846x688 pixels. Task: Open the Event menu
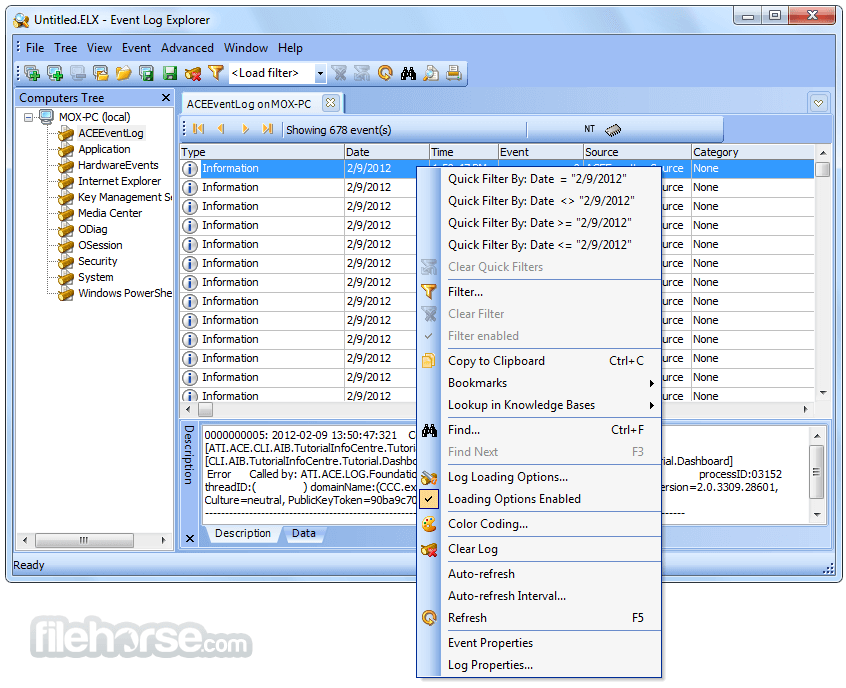pos(136,48)
